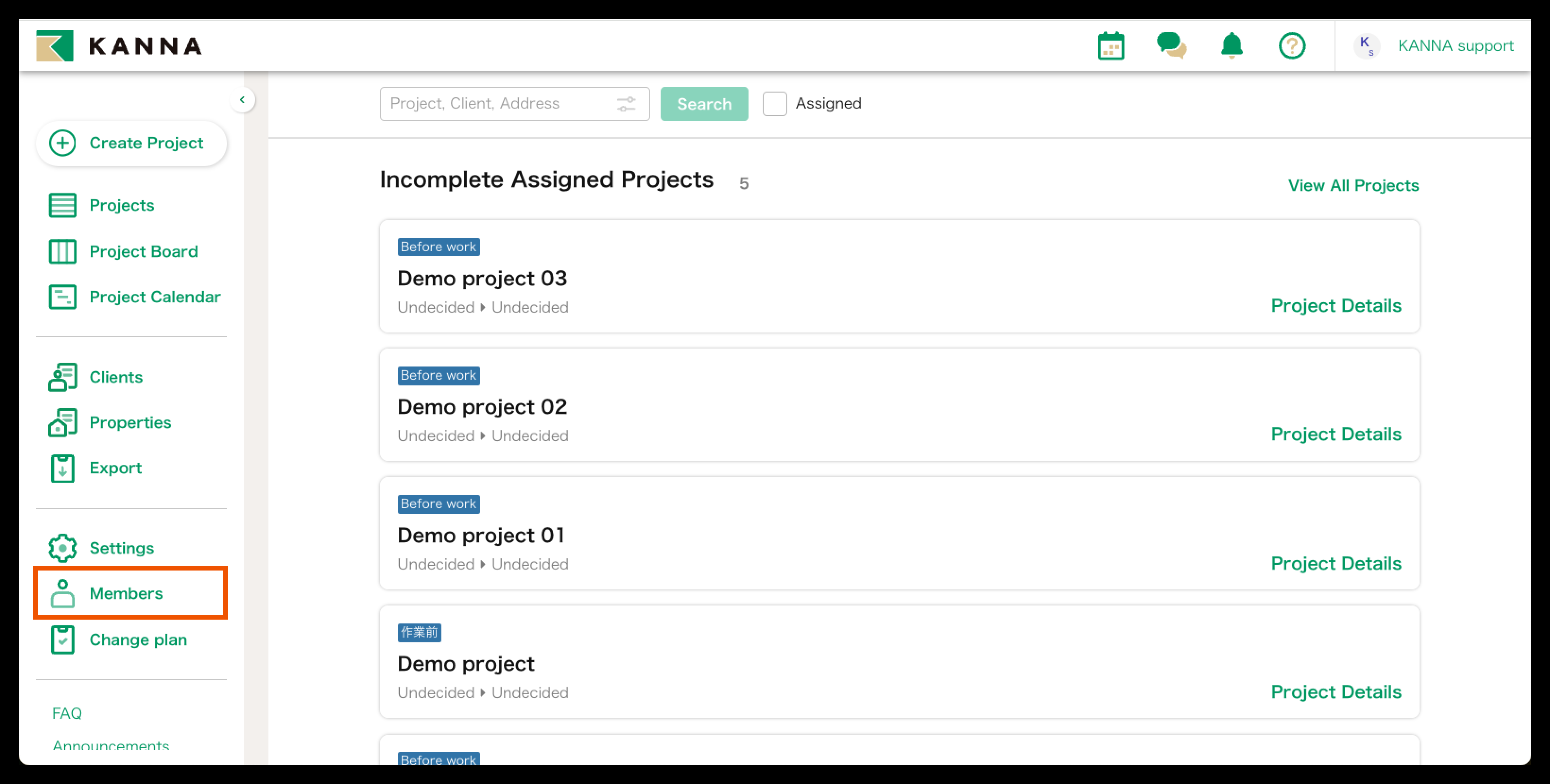Open the search filter options icon

tap(626, 104)
